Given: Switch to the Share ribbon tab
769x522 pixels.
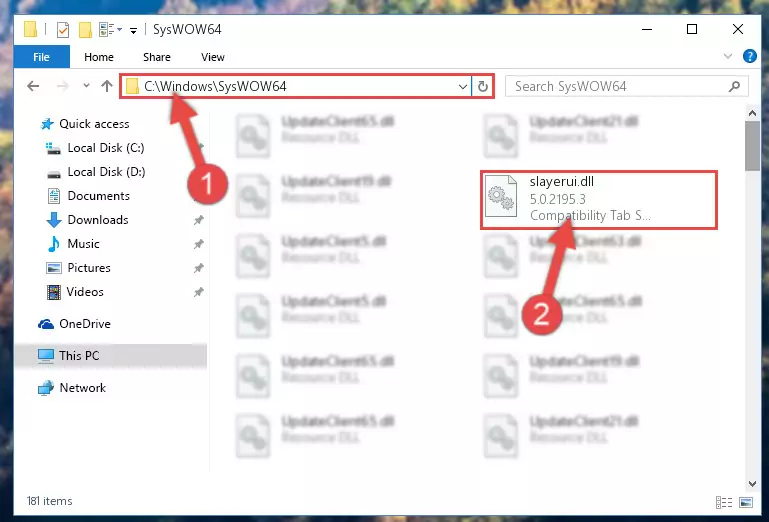Looking at the screenshot, I should pyautogui.click(x=157, y=57).
